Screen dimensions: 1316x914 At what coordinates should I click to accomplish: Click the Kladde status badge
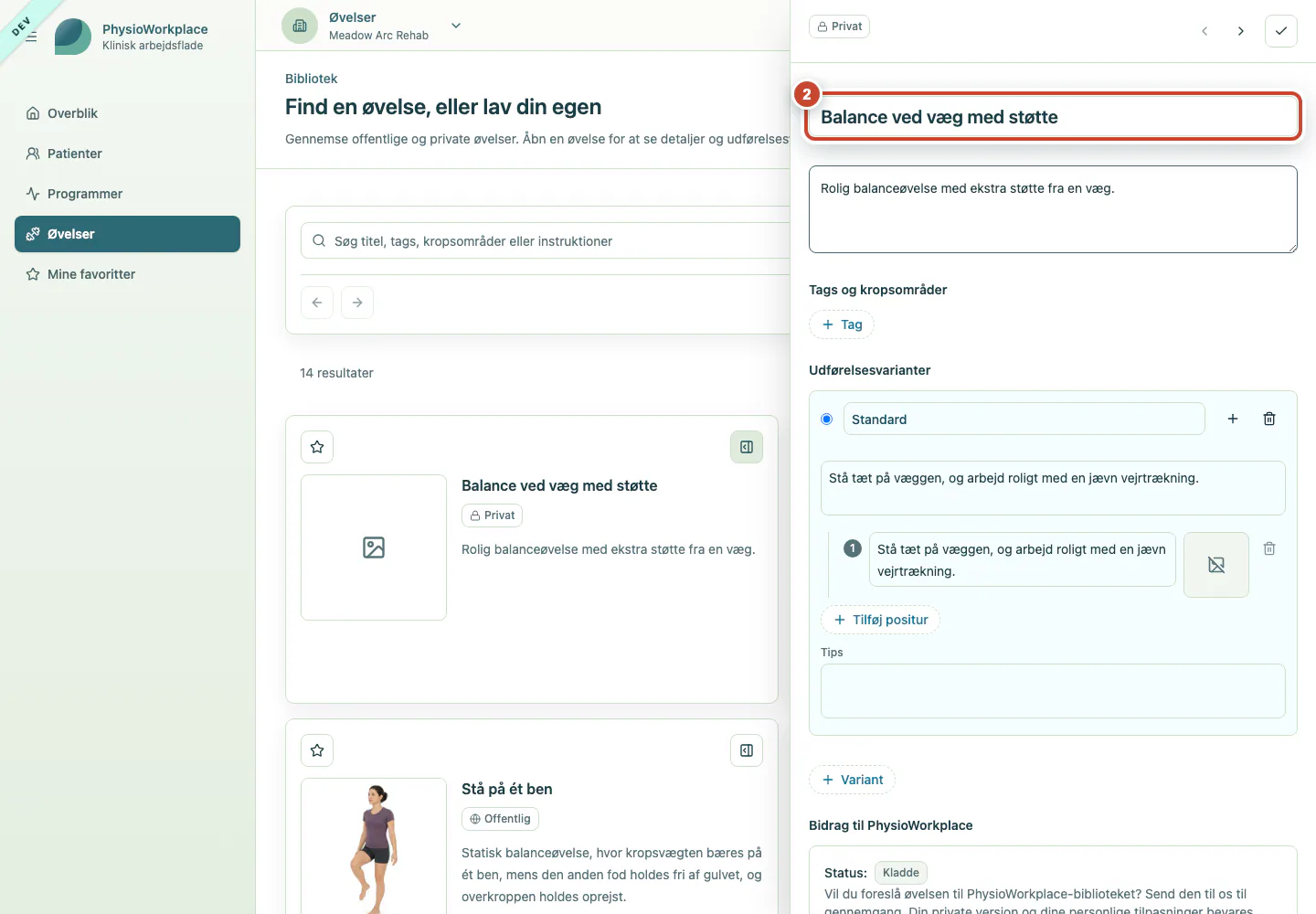pos(901,873)
